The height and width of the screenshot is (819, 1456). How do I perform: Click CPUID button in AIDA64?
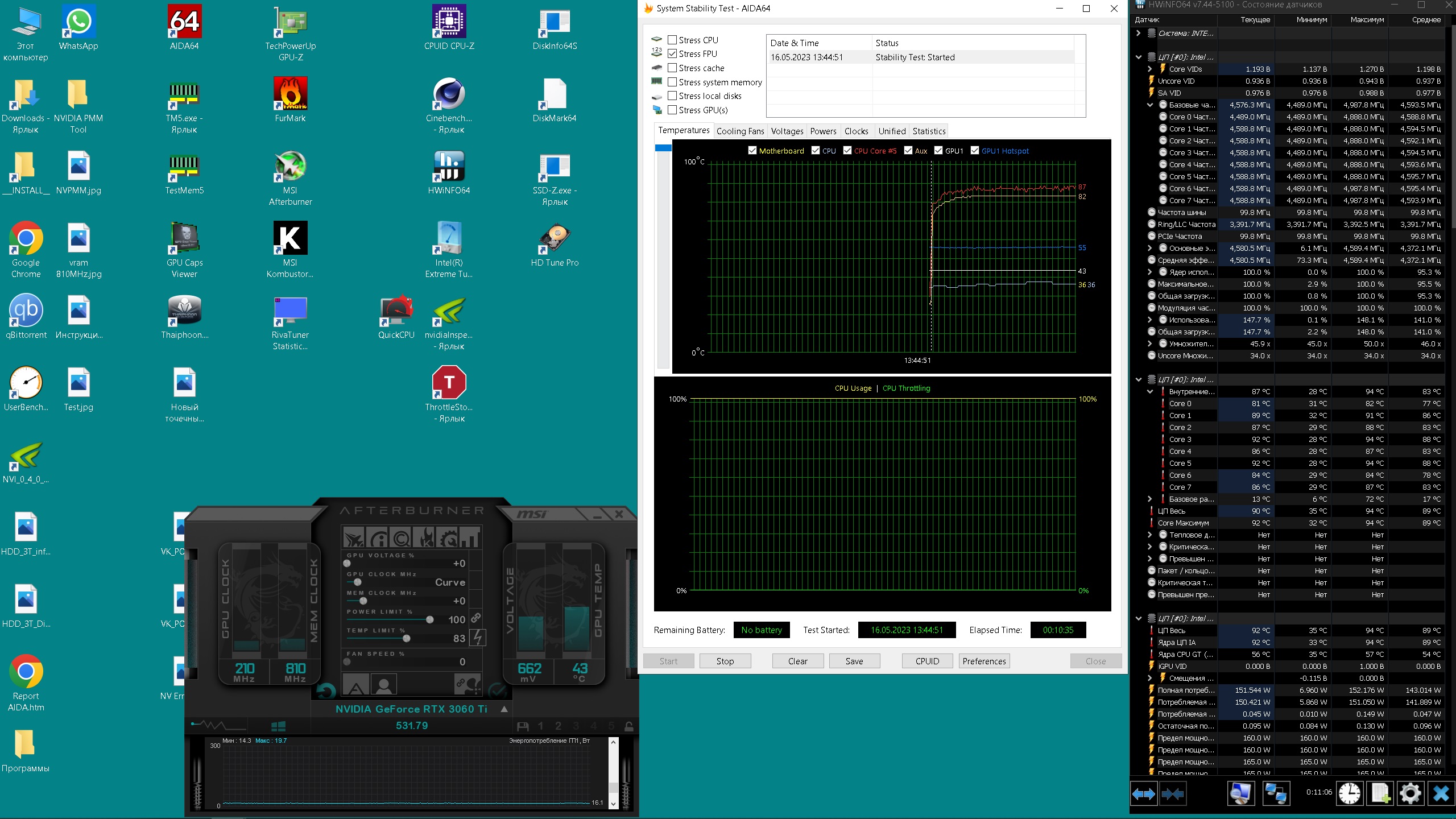[x=927, y=661]
